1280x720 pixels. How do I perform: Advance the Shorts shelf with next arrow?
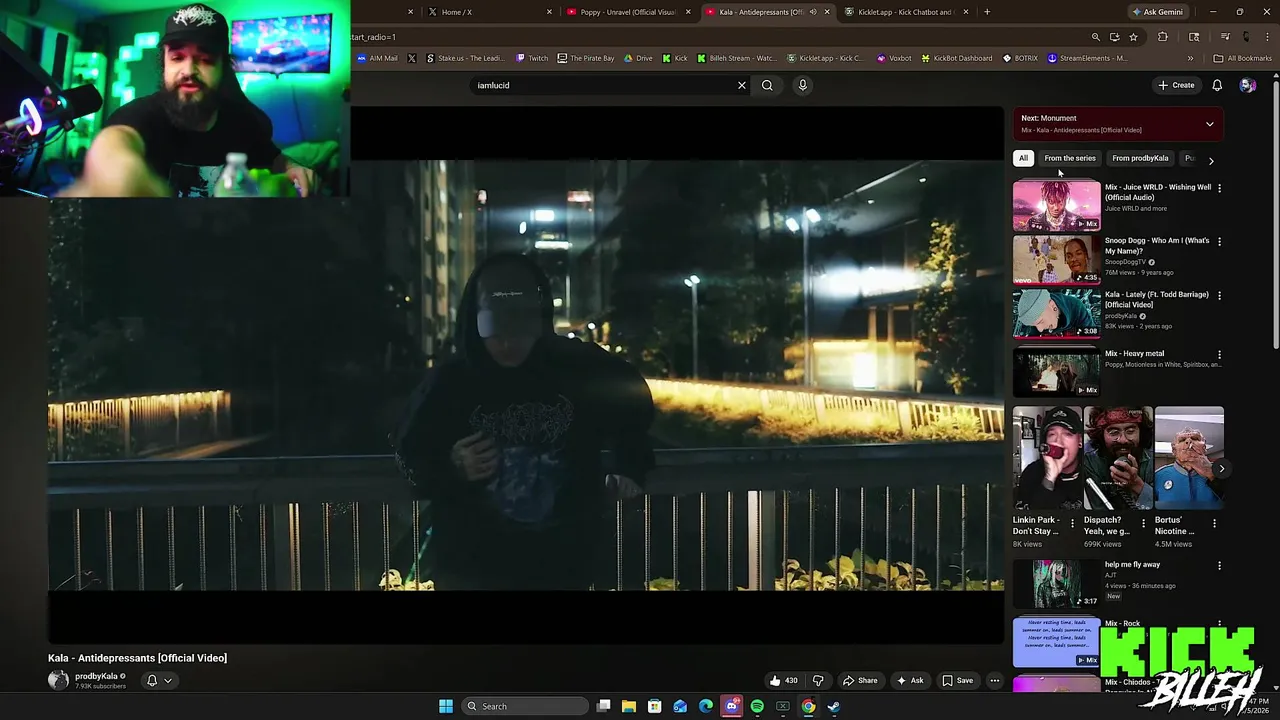(x=1221, y=468)
